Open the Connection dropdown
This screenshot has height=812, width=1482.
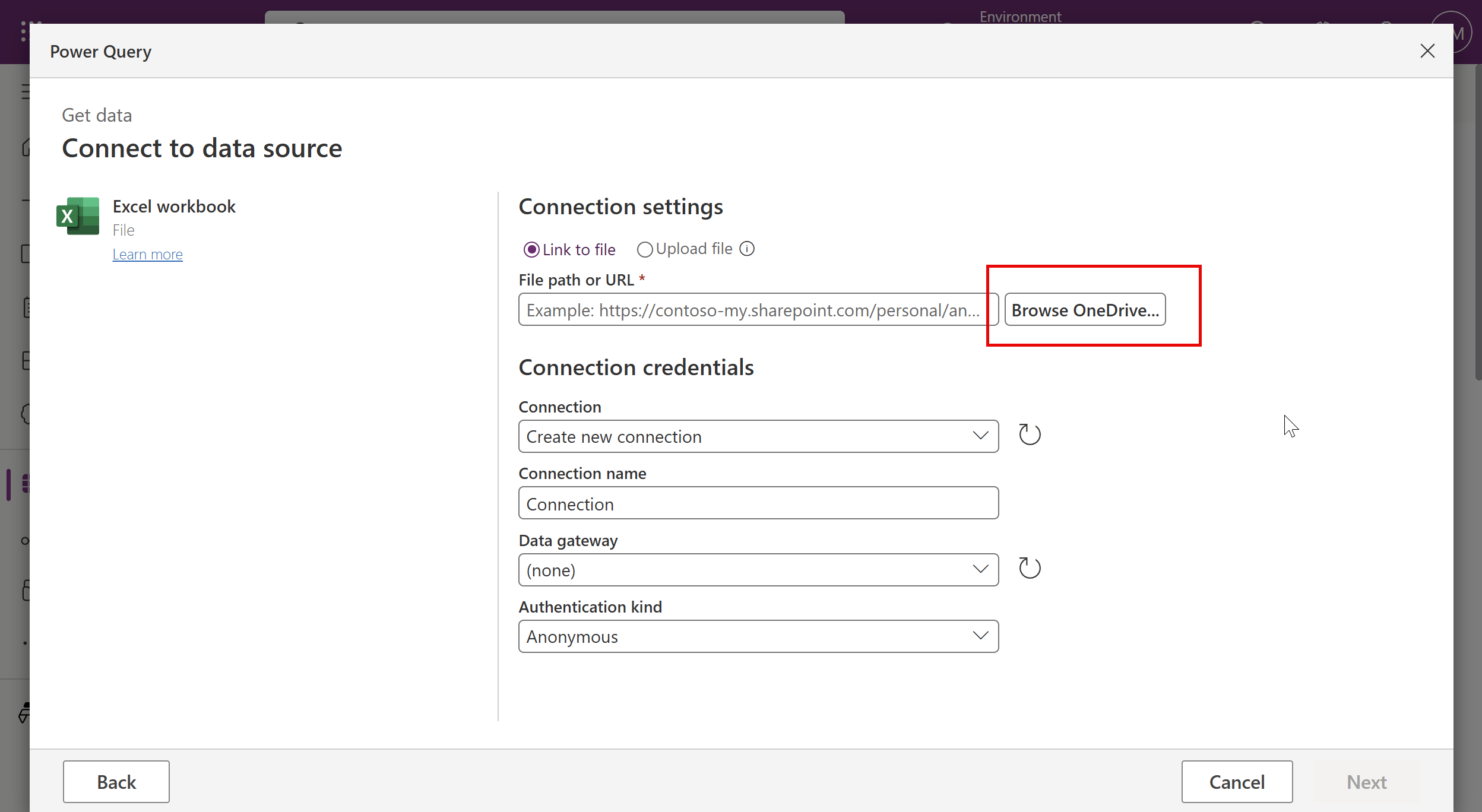coord(758,436)
